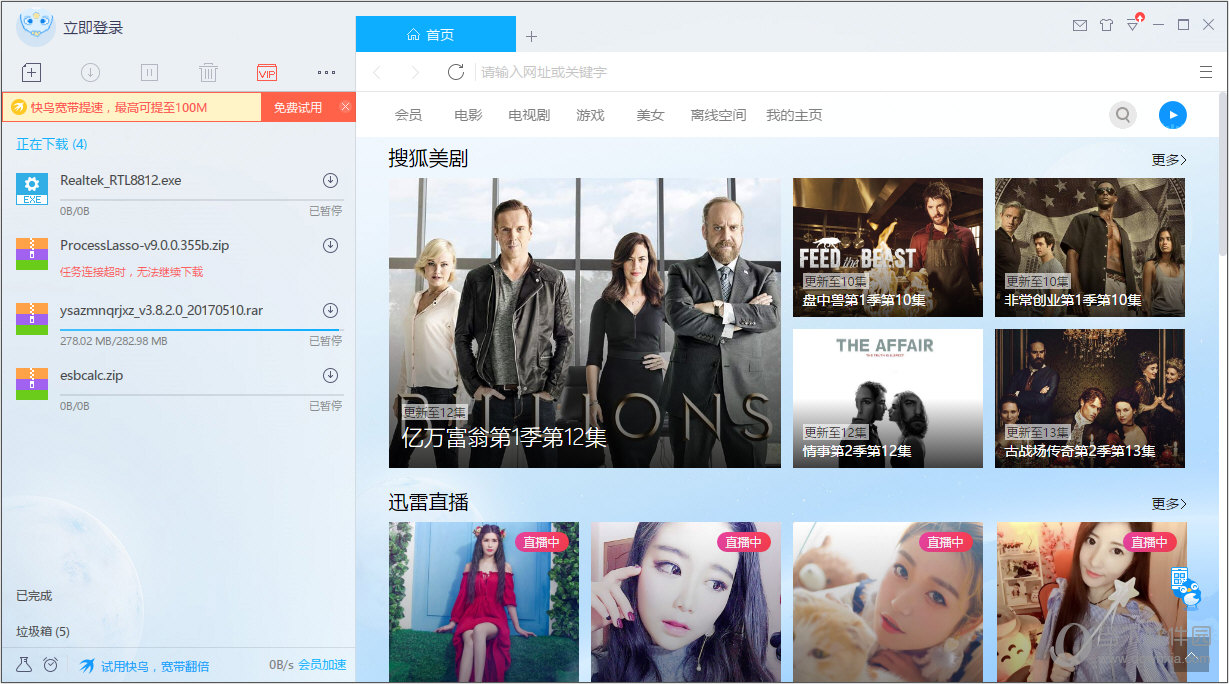Click the page refresh icon
The width and height of the screenshot is (1229, 684).
point(456,72)
